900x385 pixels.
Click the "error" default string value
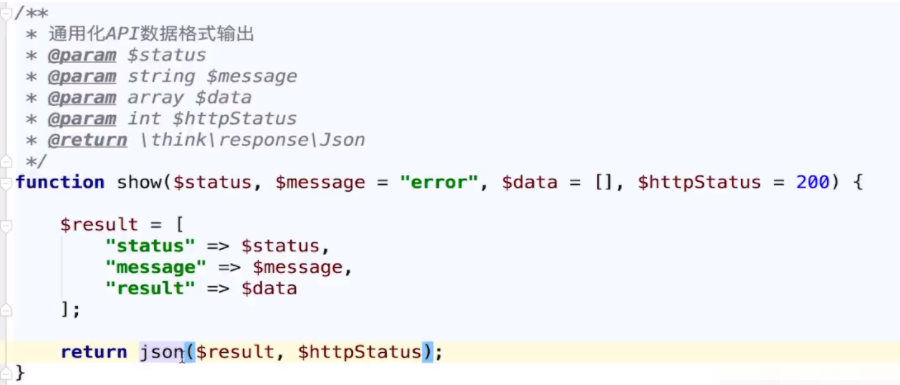point(439,183)
